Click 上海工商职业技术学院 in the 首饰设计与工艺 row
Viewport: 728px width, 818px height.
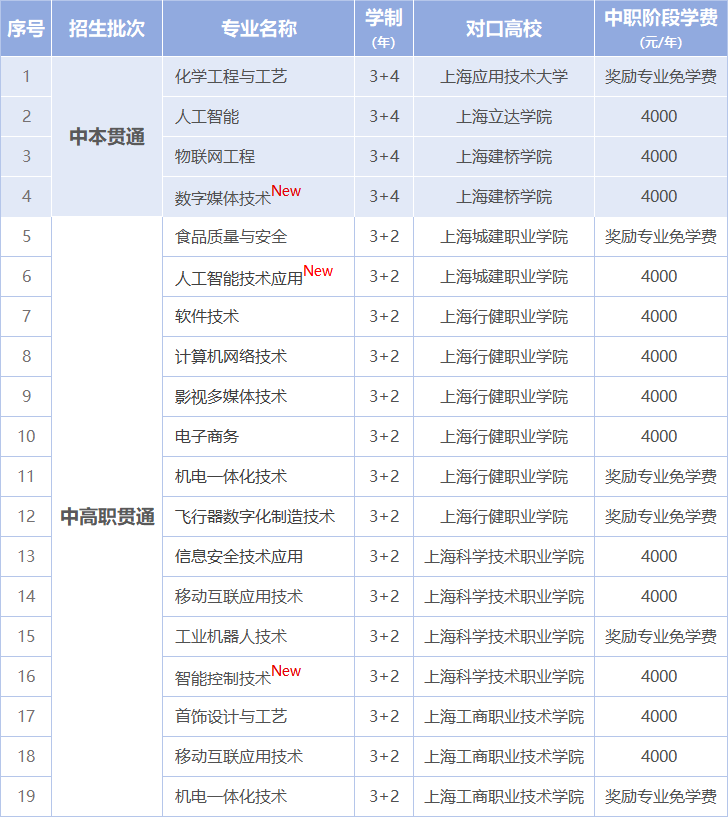point(504,716)
